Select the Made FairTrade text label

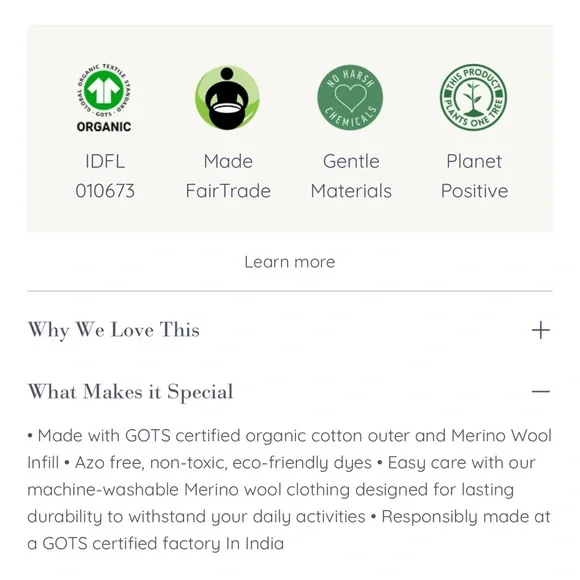pyautogui.click(x=228, y=176)
